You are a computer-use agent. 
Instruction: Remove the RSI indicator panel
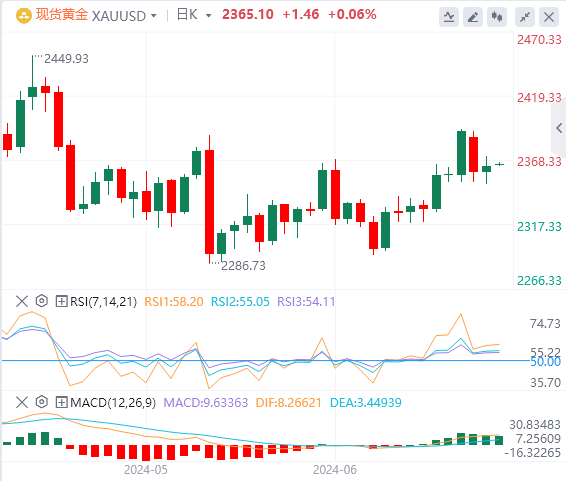(22, 301)
